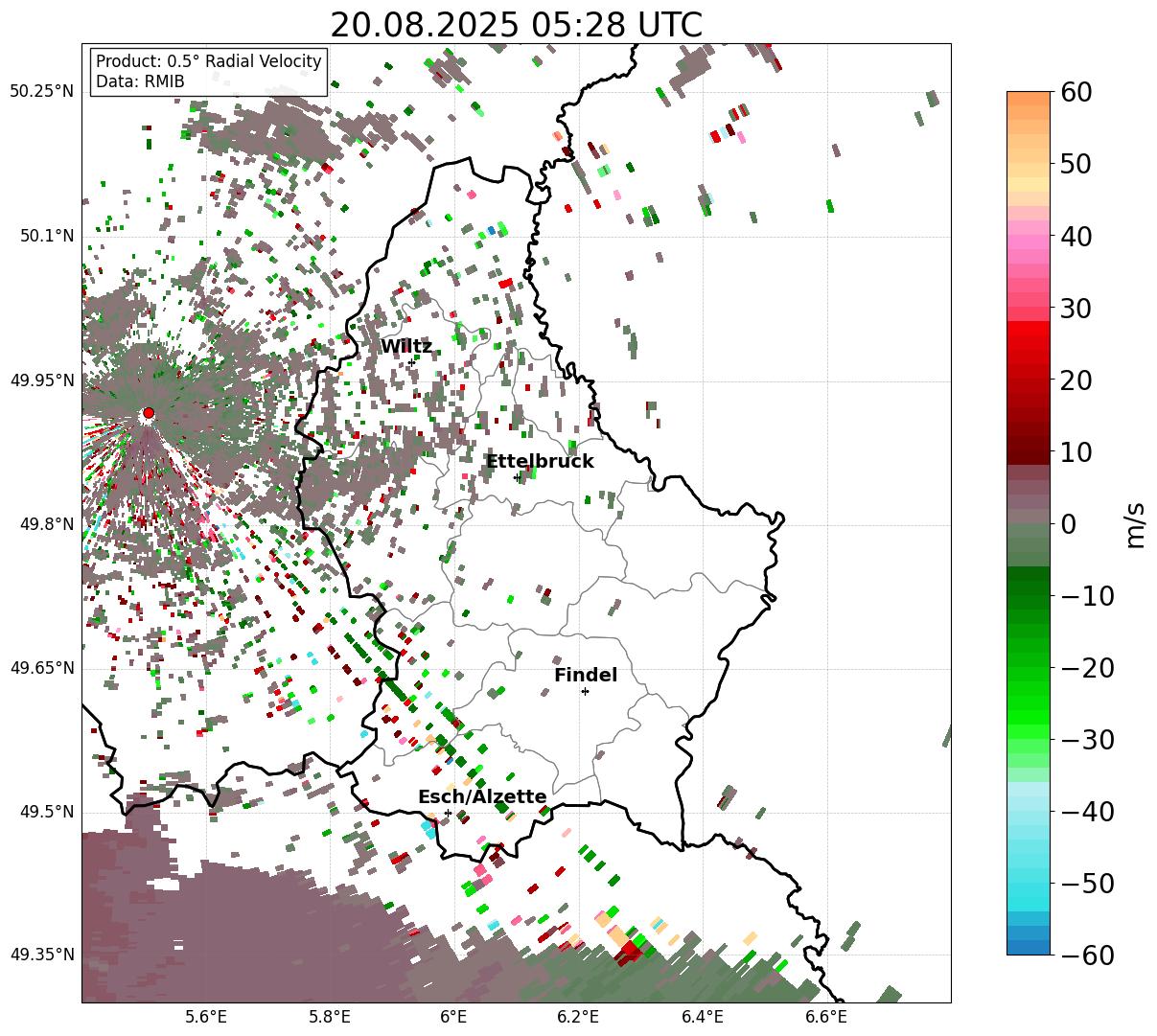The width and height of the screenshot is (1157, 1036).
Task: Click the colorbar tick label 0
Action: click(x=1068, y=524)
